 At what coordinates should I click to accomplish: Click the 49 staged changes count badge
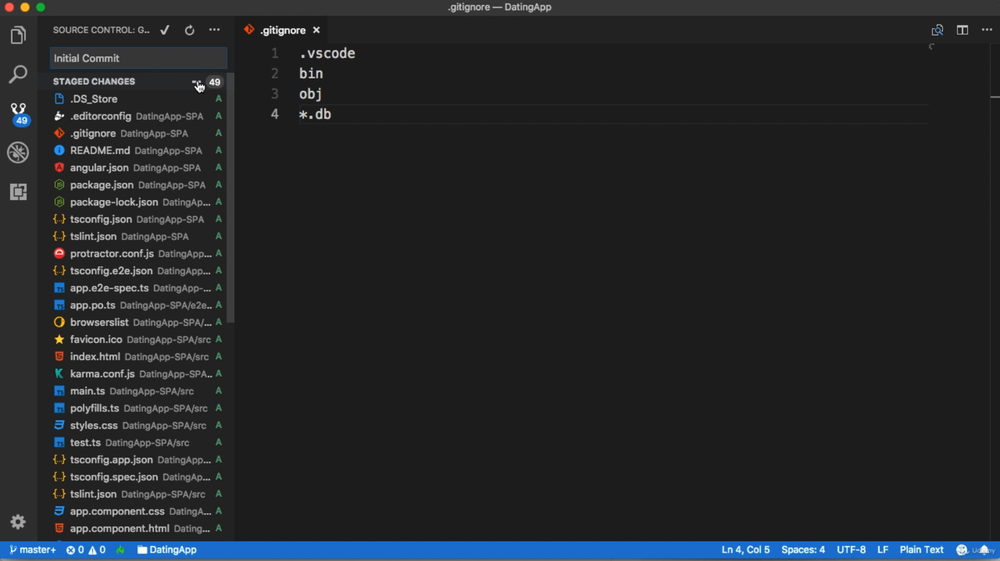[214, 82]
